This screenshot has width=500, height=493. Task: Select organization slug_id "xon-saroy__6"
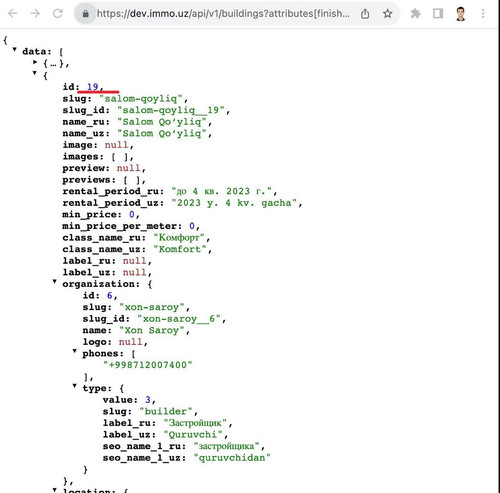[179, 319]
